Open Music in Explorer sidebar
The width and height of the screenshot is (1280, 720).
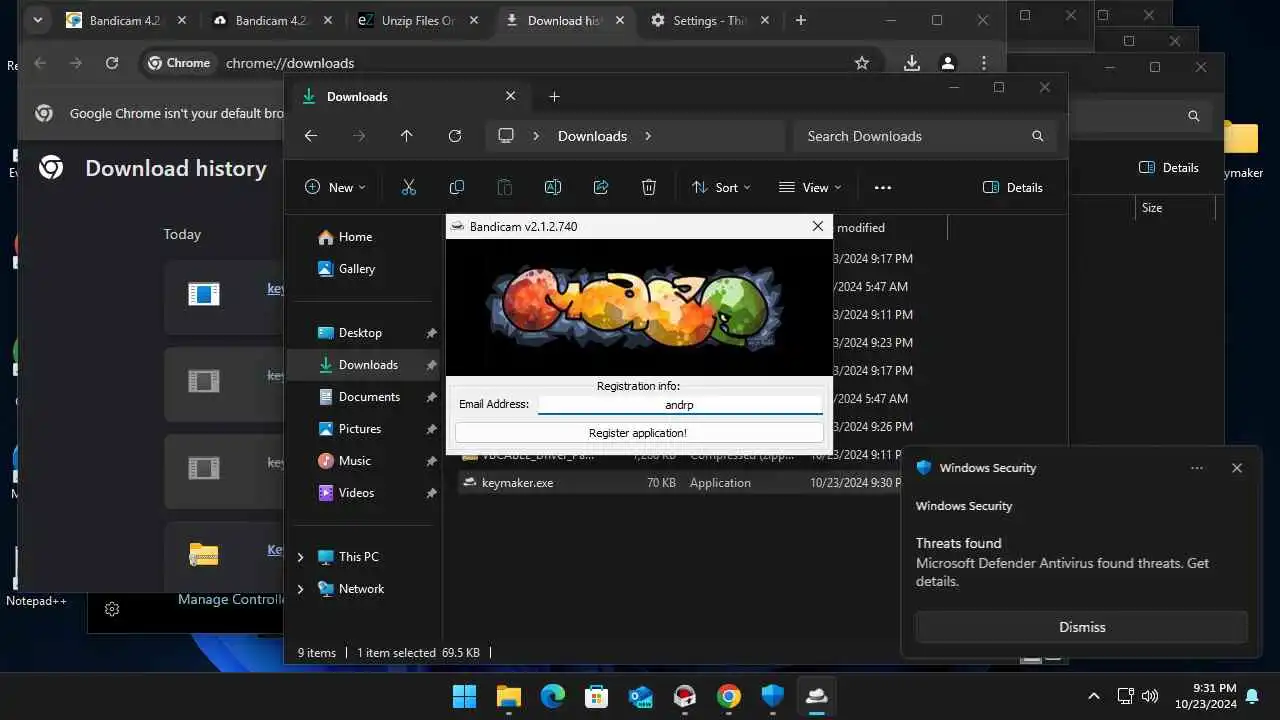[x=355, y=461]
